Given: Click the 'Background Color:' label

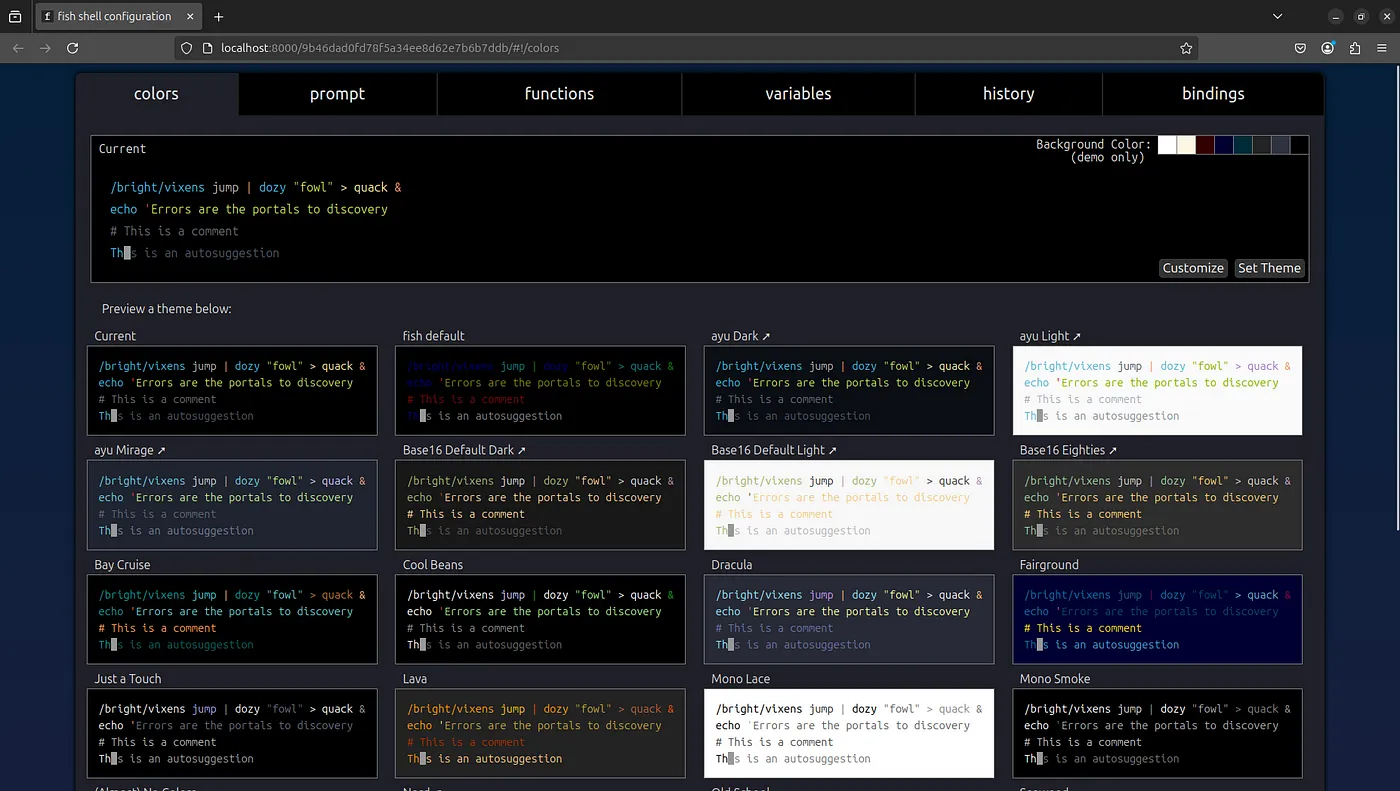Looking at the screenshot, I should tap(1093, 145).
